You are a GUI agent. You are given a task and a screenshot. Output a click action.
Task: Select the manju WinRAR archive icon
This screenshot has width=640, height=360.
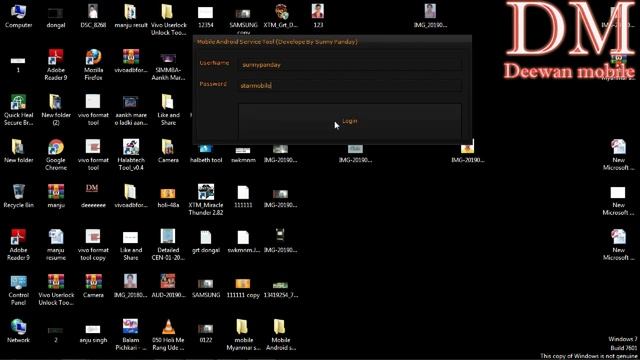click(x=56, y=196)
